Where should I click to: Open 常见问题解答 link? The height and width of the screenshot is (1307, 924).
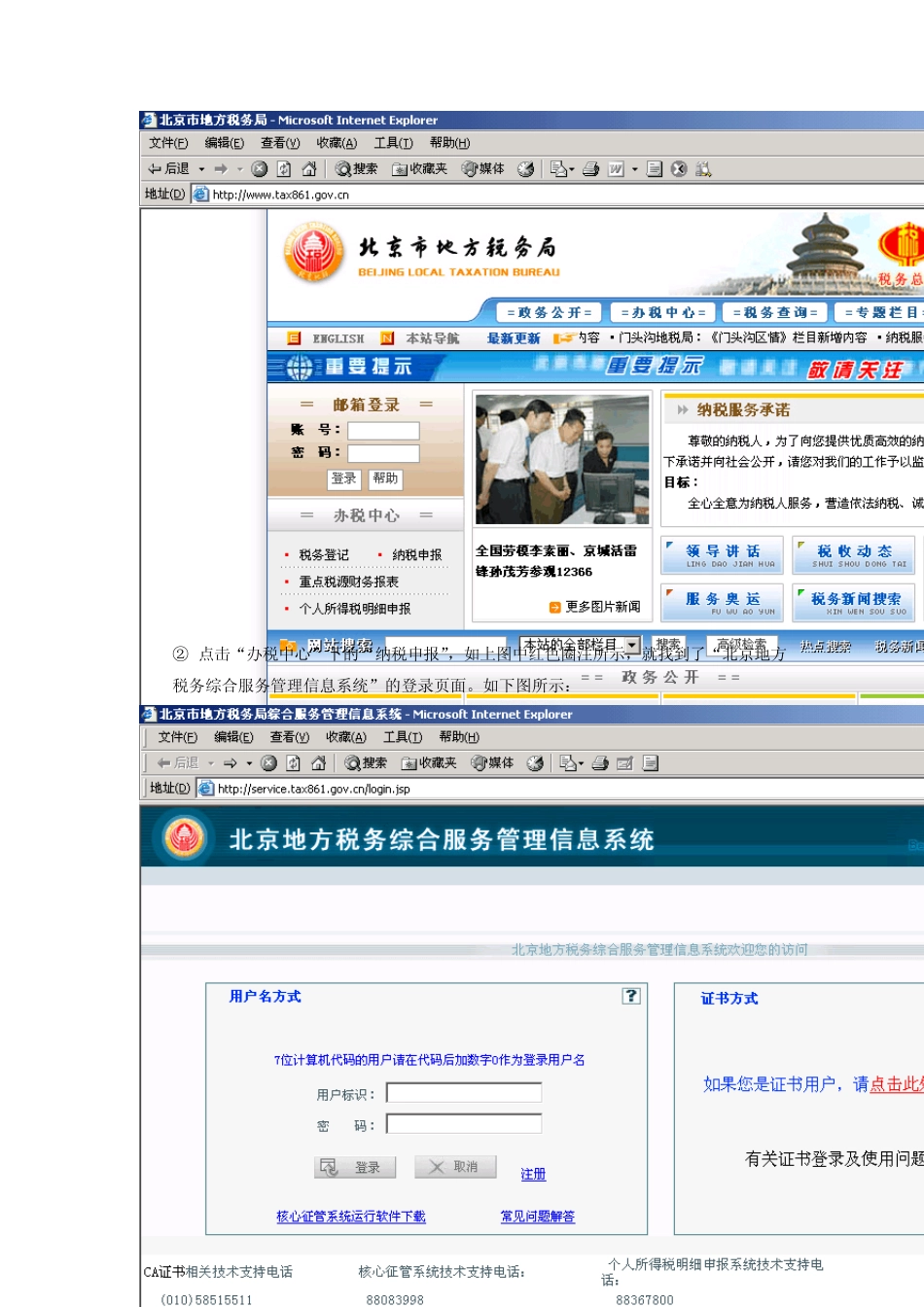point(538,1217)
